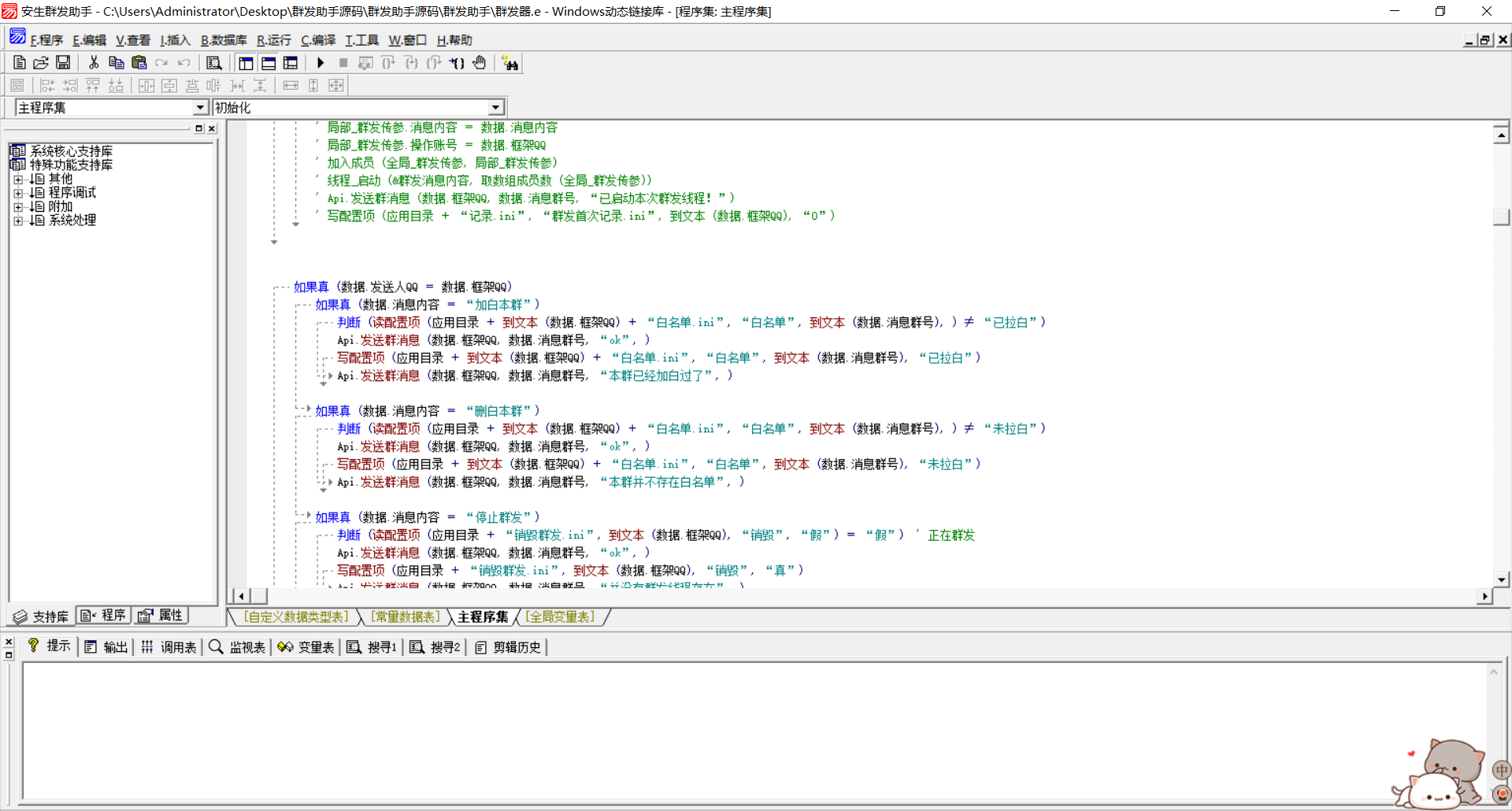
Task: Click the find magnifier document icon
Action: click(213, 63)
